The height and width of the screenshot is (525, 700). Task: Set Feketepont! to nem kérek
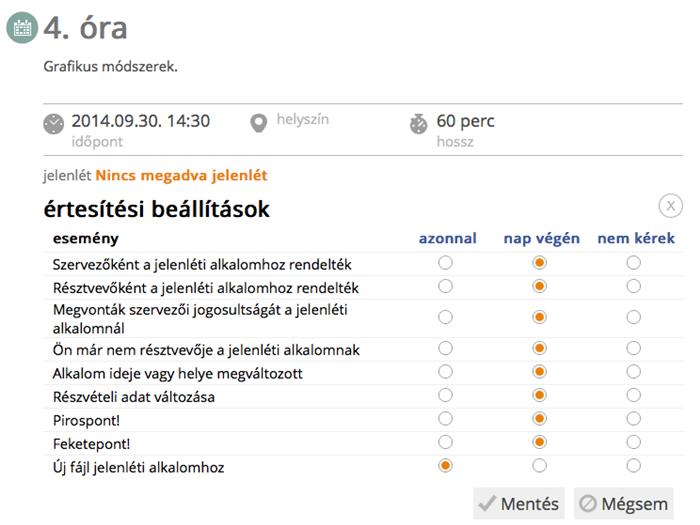(633, 441)
